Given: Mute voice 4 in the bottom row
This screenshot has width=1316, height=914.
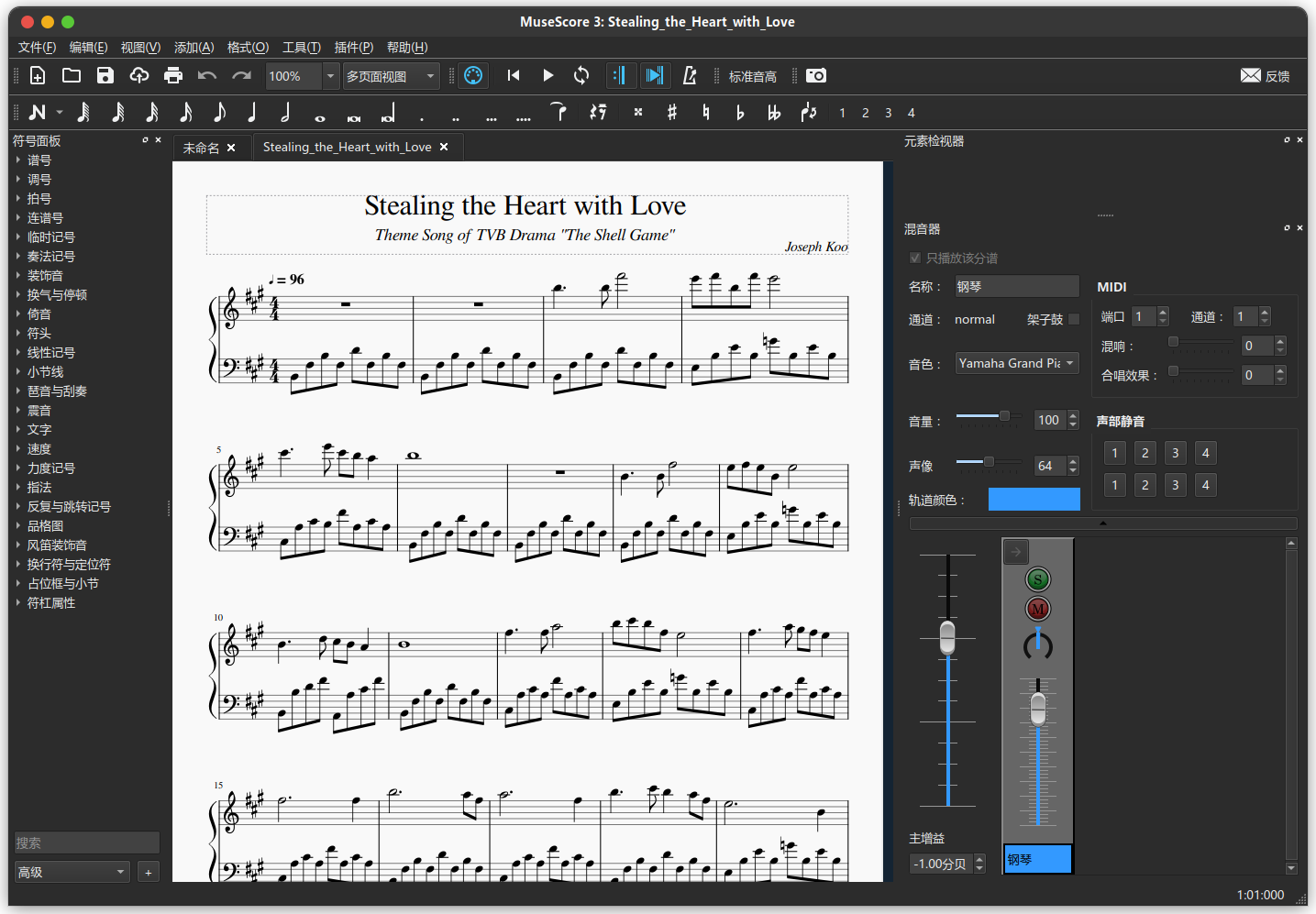Looking at the screenshot, I should point(1205,485).
